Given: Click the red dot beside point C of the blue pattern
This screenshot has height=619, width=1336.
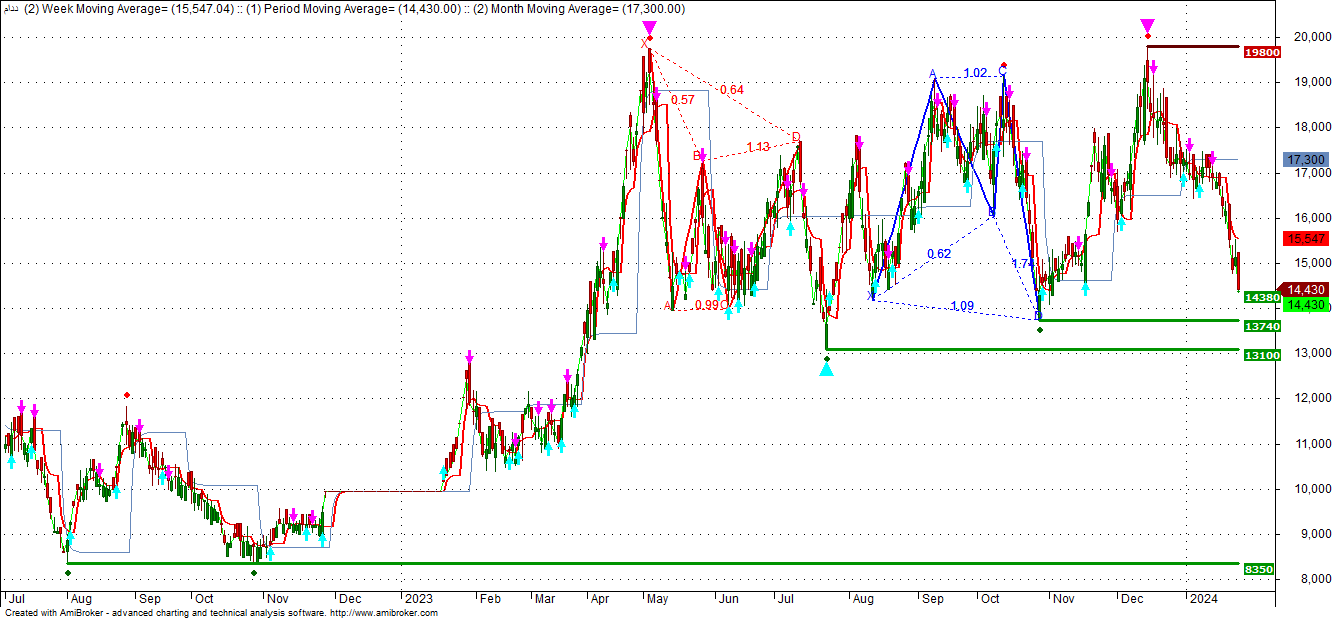Looking at the screenshot, I should pyautogui.click(x=1003, y=65).
